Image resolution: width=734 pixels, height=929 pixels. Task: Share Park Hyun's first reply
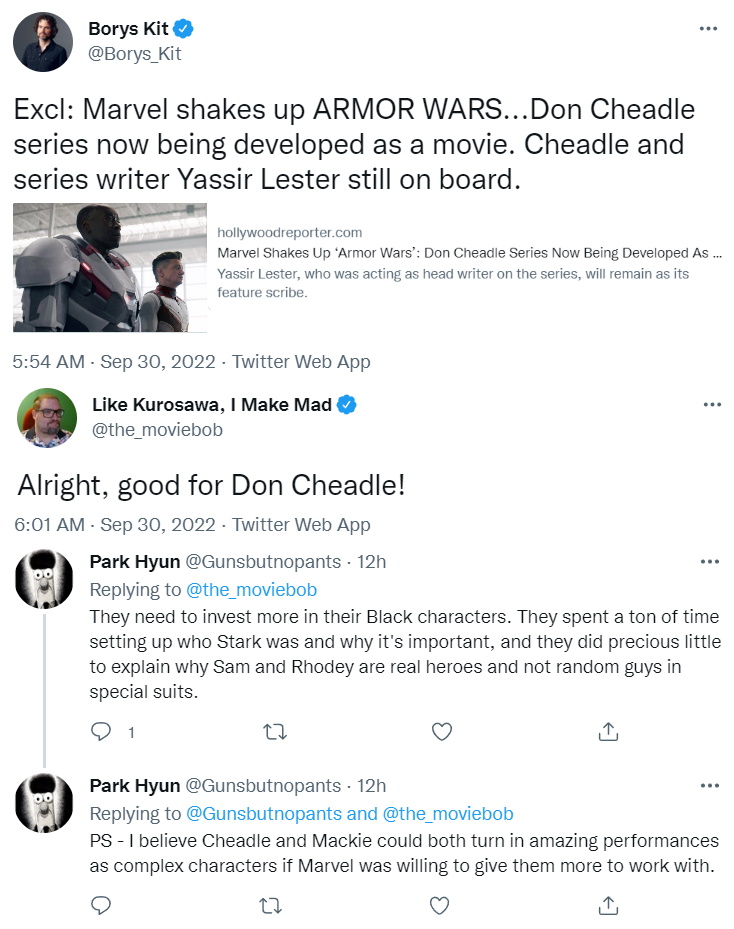pos(608,732)
